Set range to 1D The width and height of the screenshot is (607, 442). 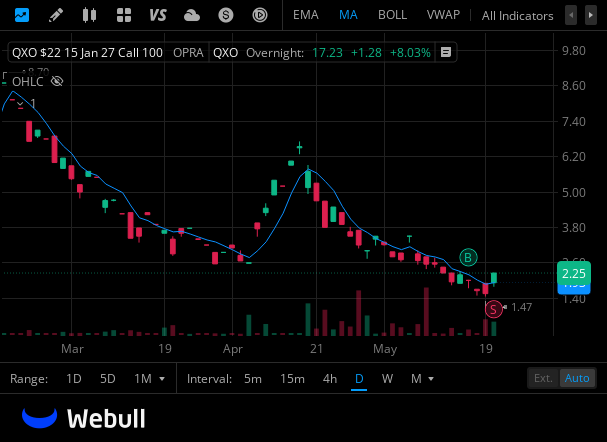coord(74,379)
